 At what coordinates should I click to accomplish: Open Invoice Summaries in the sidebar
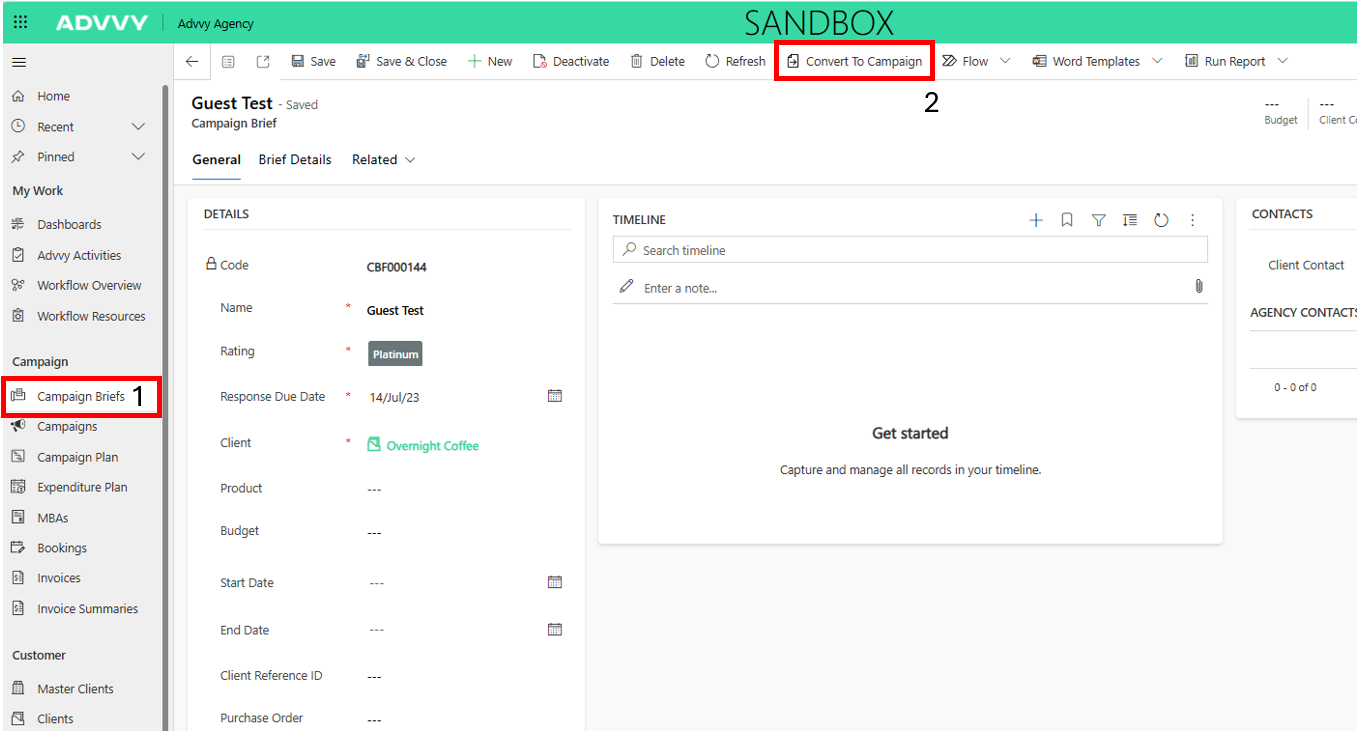tap(88, 609)
